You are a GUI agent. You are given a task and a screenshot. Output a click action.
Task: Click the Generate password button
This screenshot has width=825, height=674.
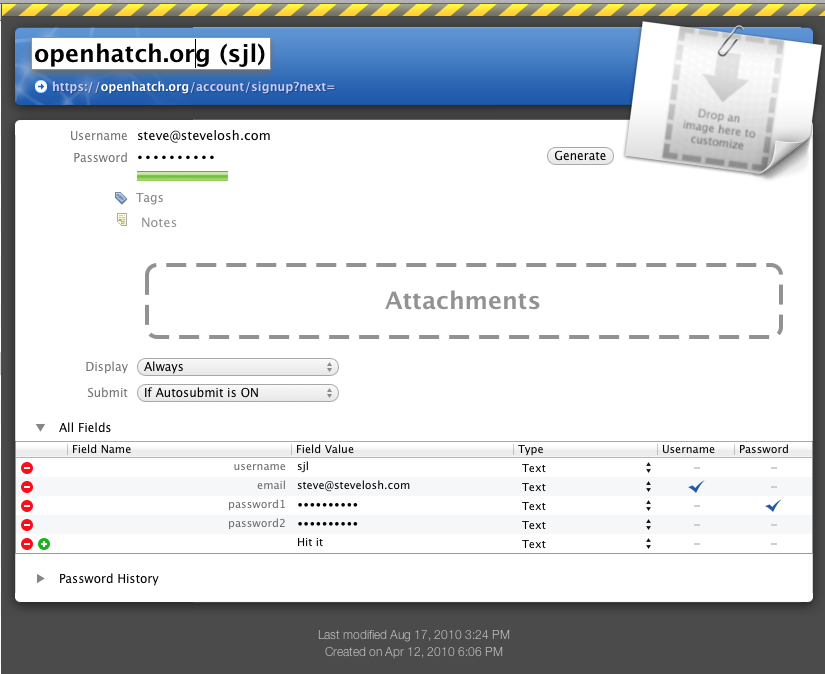(x=580, y=156)
